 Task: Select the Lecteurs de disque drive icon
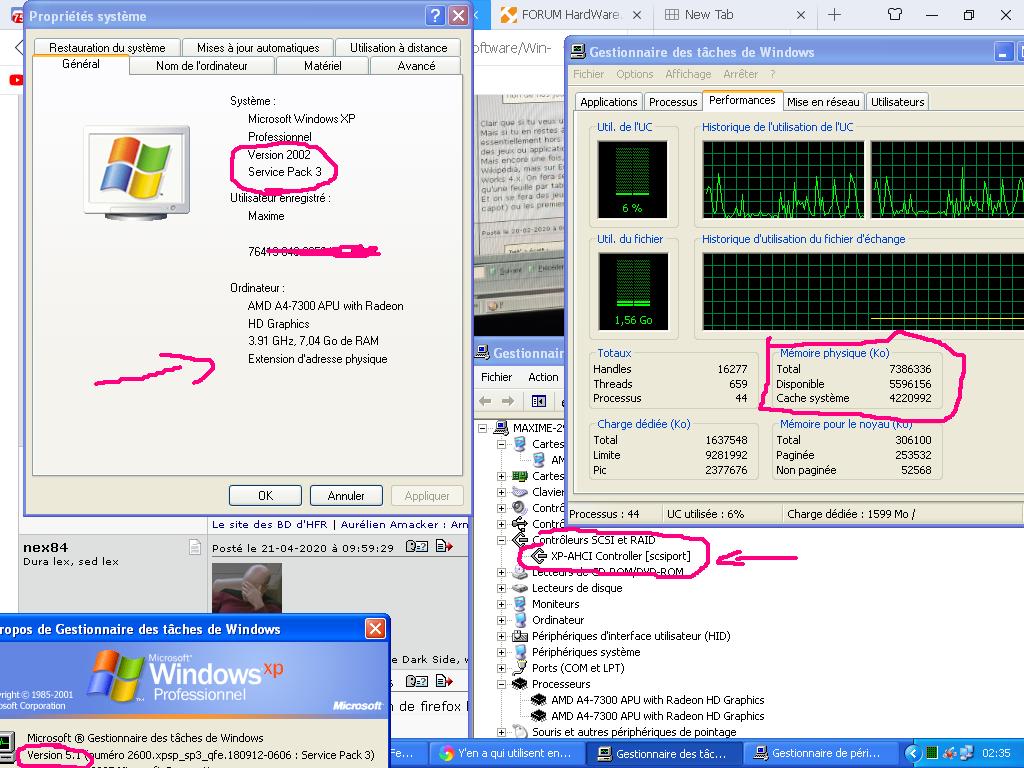pyautogui.click(x=520, y=588)
